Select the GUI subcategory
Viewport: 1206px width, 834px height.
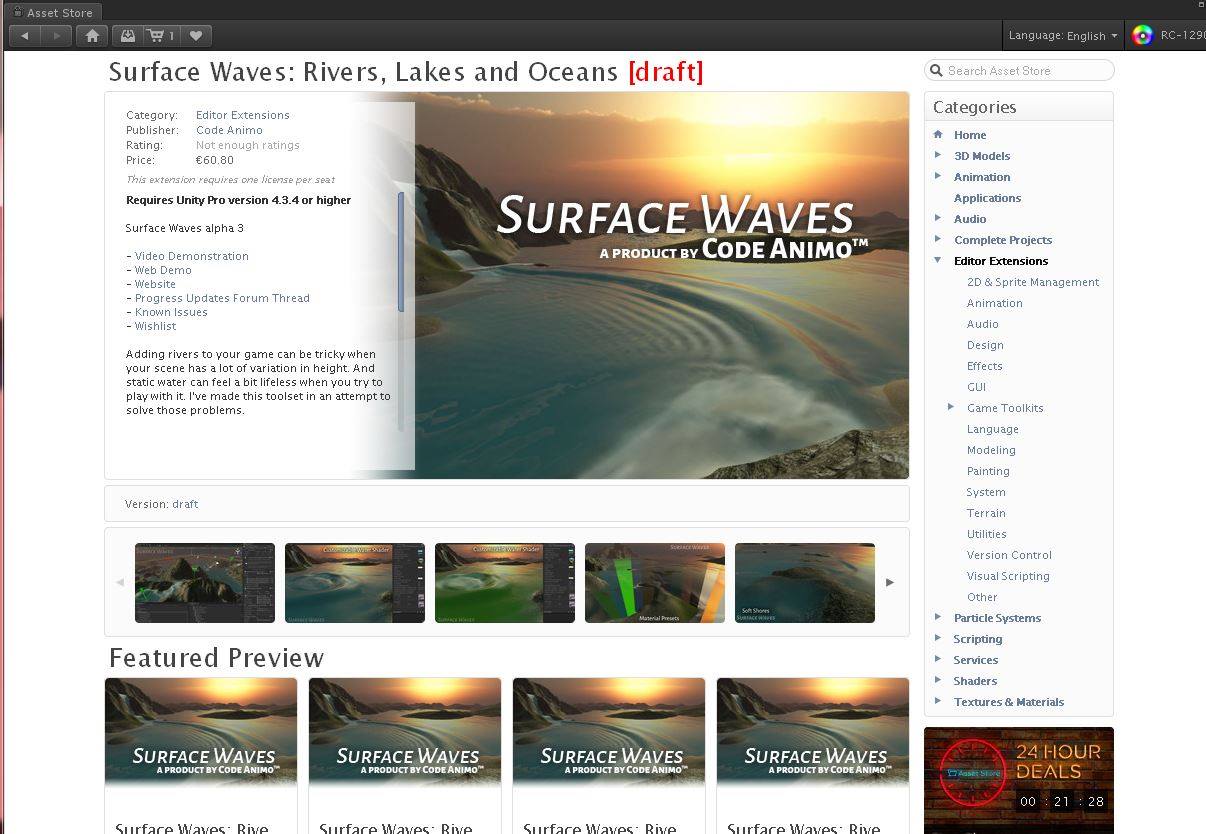click(976, 387)
